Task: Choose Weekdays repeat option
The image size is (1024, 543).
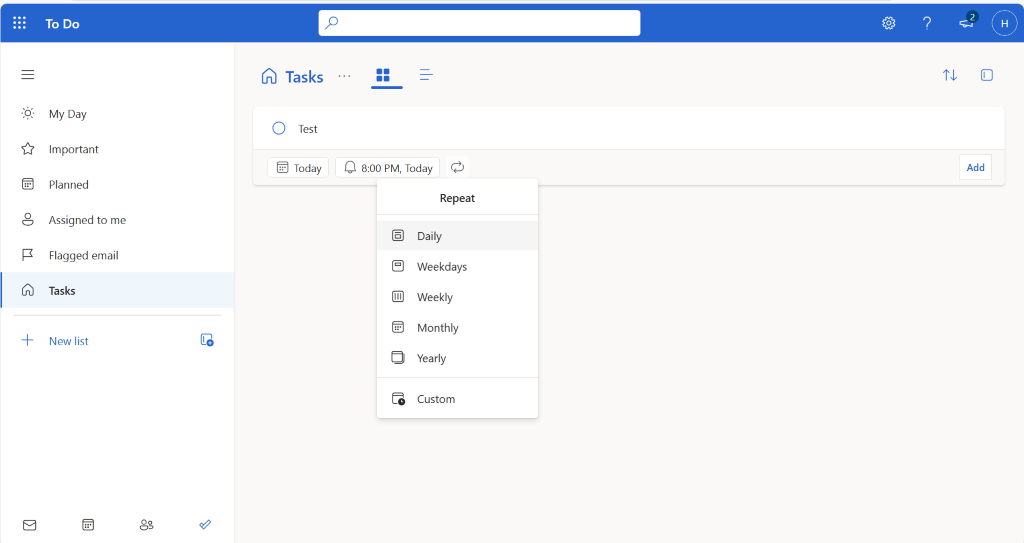Action: tap(457, 266)
